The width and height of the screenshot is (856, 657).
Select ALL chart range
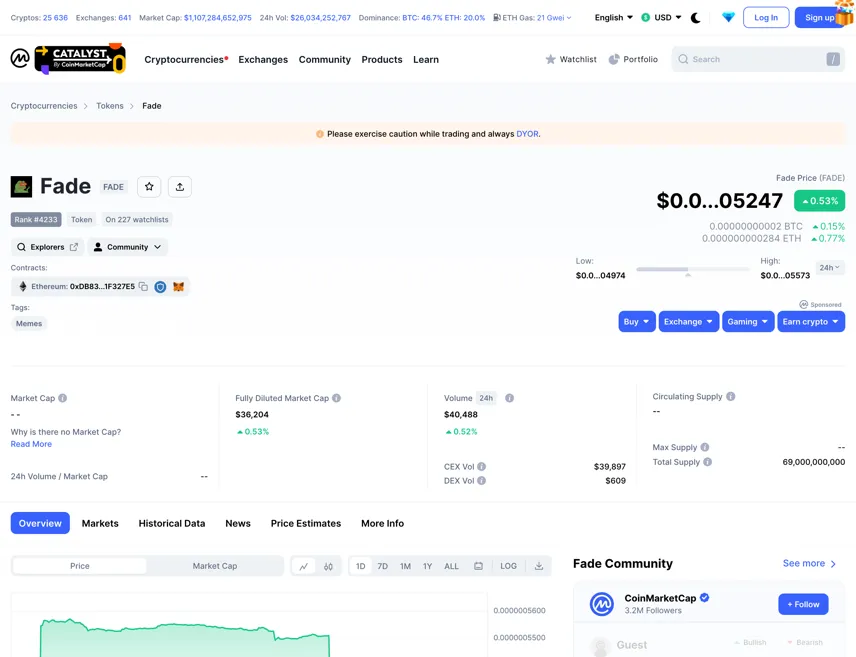pos(451,566)
